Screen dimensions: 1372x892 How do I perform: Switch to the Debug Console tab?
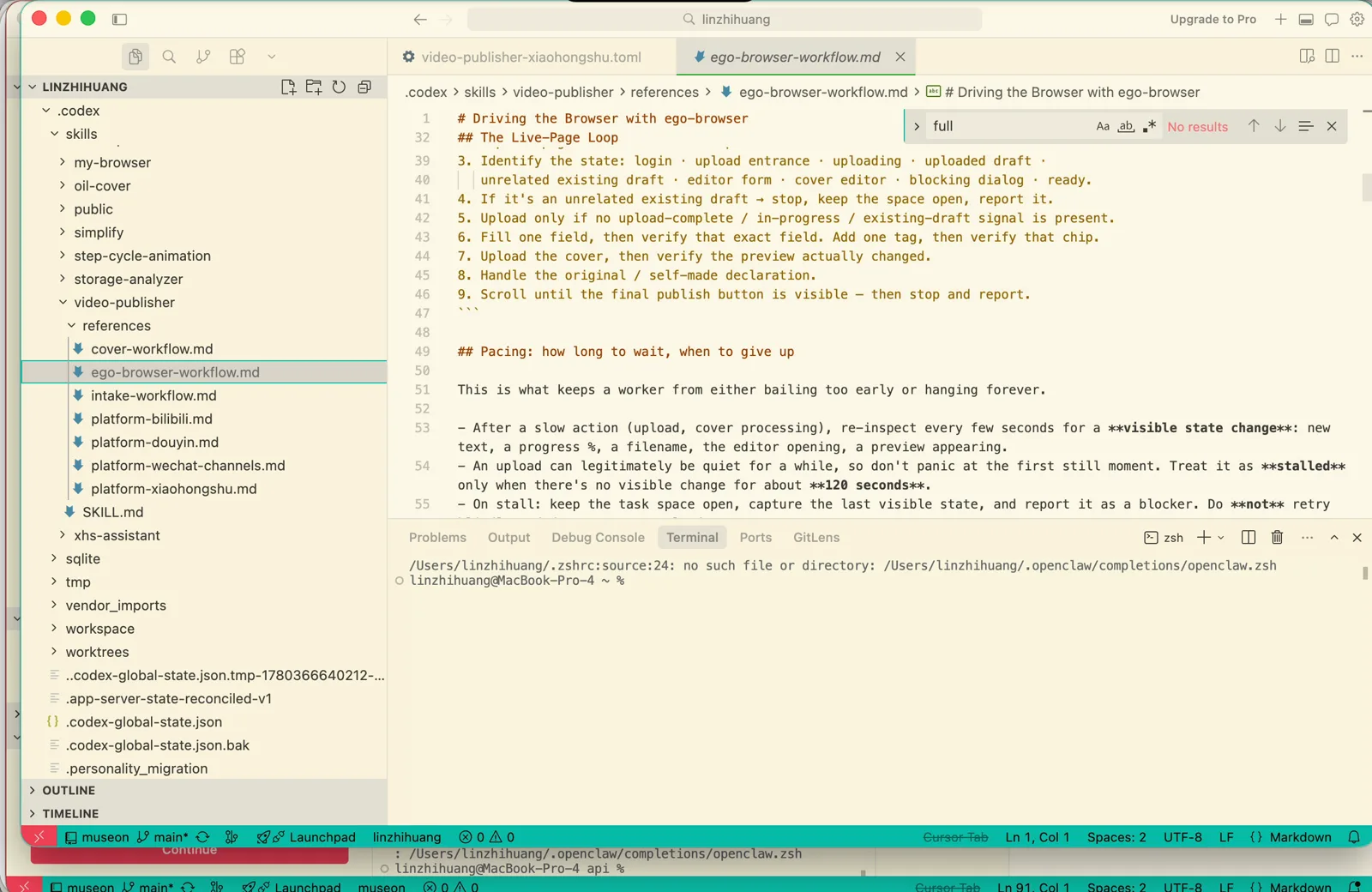click(x=598, y=538)
